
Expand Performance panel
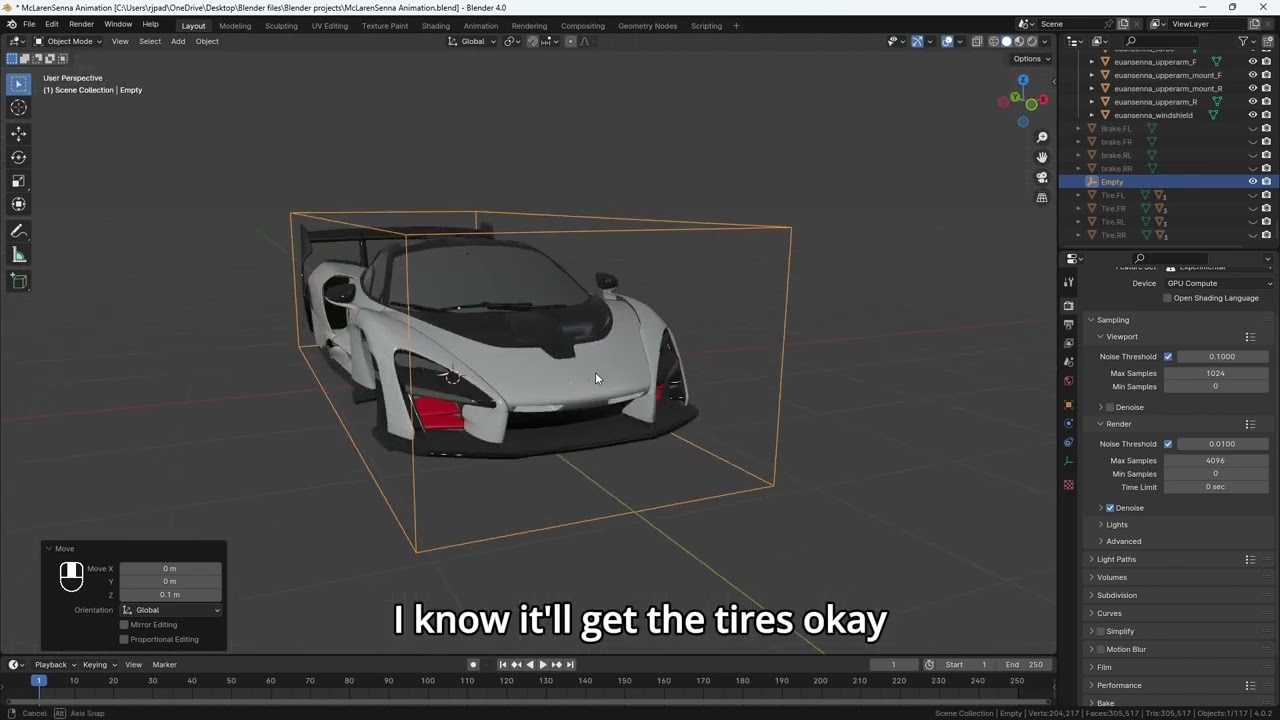[x=1118, y=685]
